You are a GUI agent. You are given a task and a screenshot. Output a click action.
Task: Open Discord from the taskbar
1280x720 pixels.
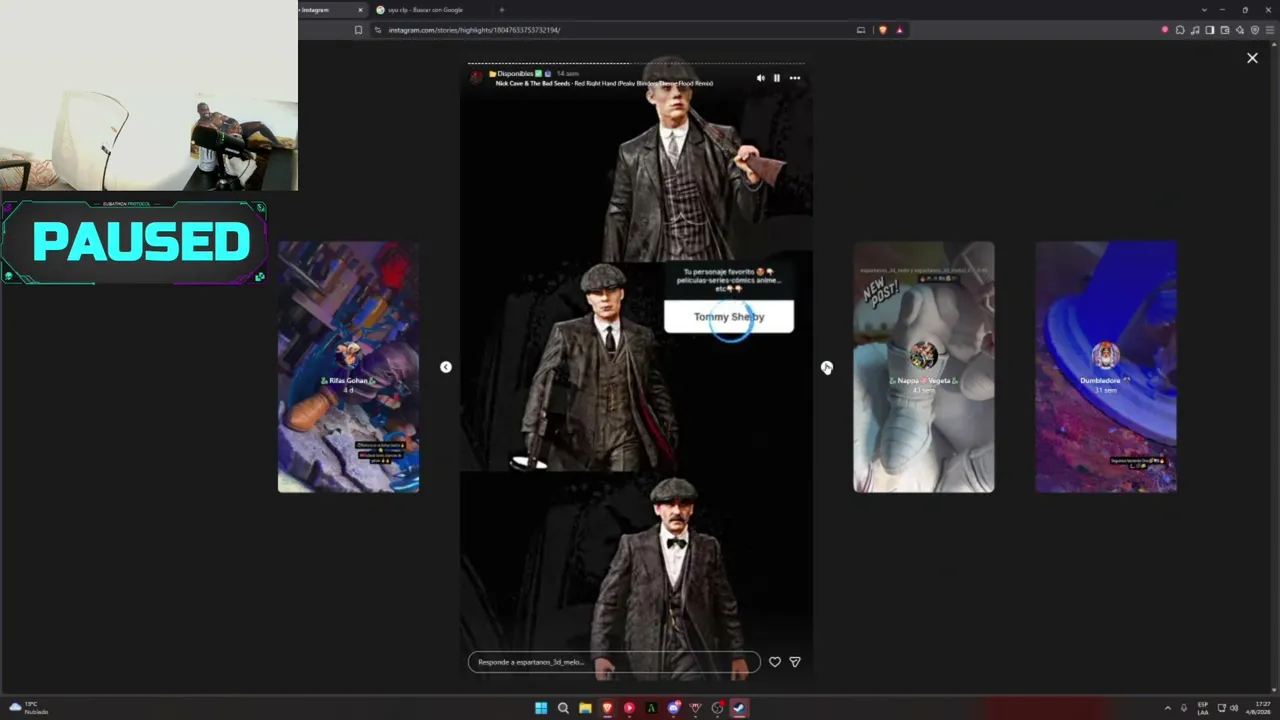tap(673, 708)
